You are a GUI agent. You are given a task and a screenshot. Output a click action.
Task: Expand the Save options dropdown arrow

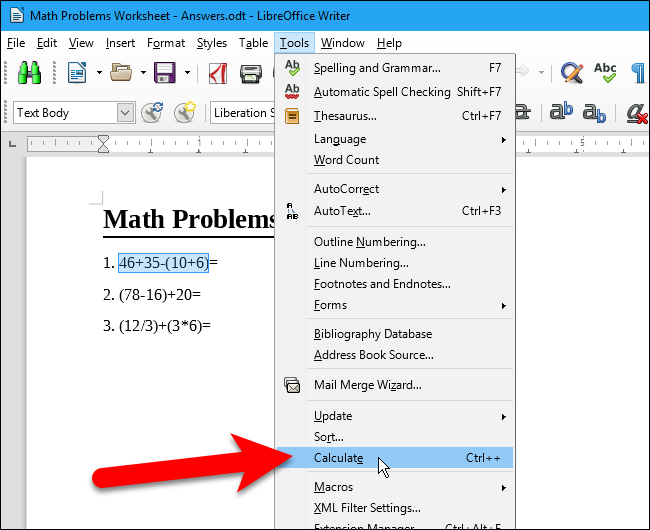point(187,73)
